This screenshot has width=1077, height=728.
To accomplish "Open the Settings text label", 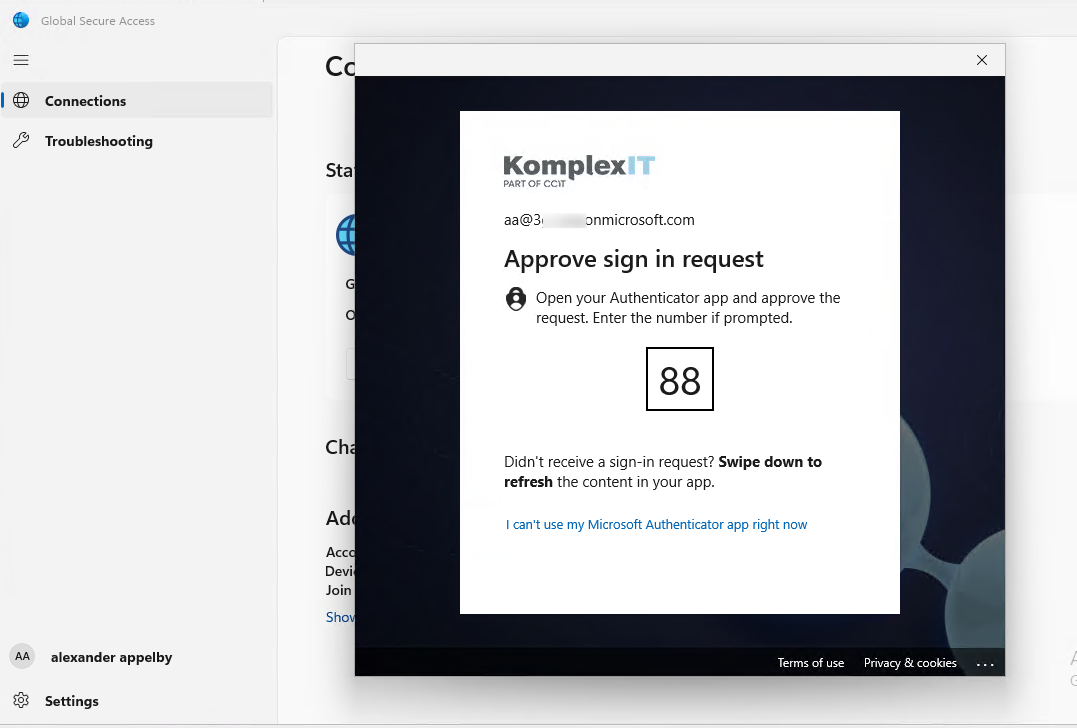I will (x=72, y=701).
